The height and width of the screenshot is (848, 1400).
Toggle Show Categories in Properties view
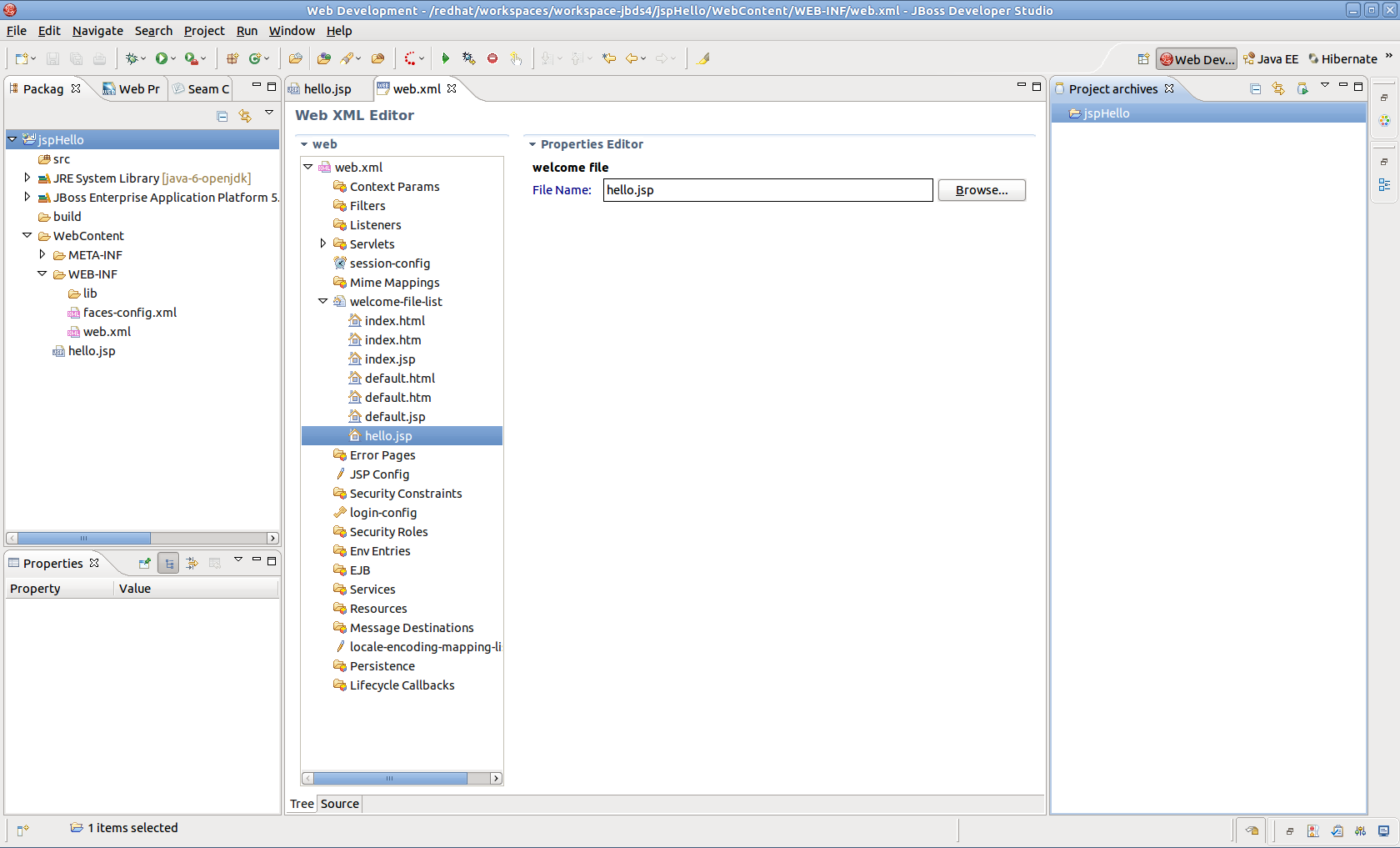[x=168, y=564]
